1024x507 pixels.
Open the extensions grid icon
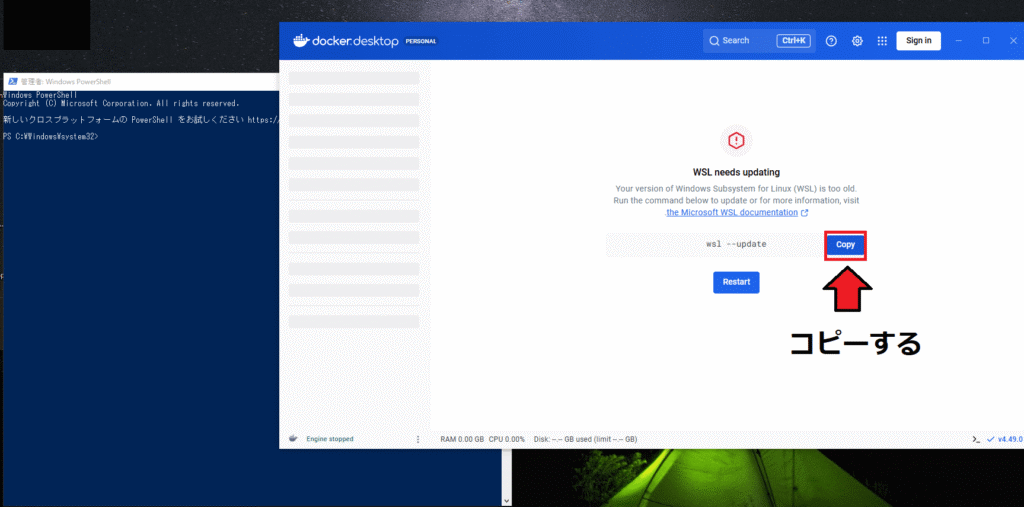click(882, 41)
